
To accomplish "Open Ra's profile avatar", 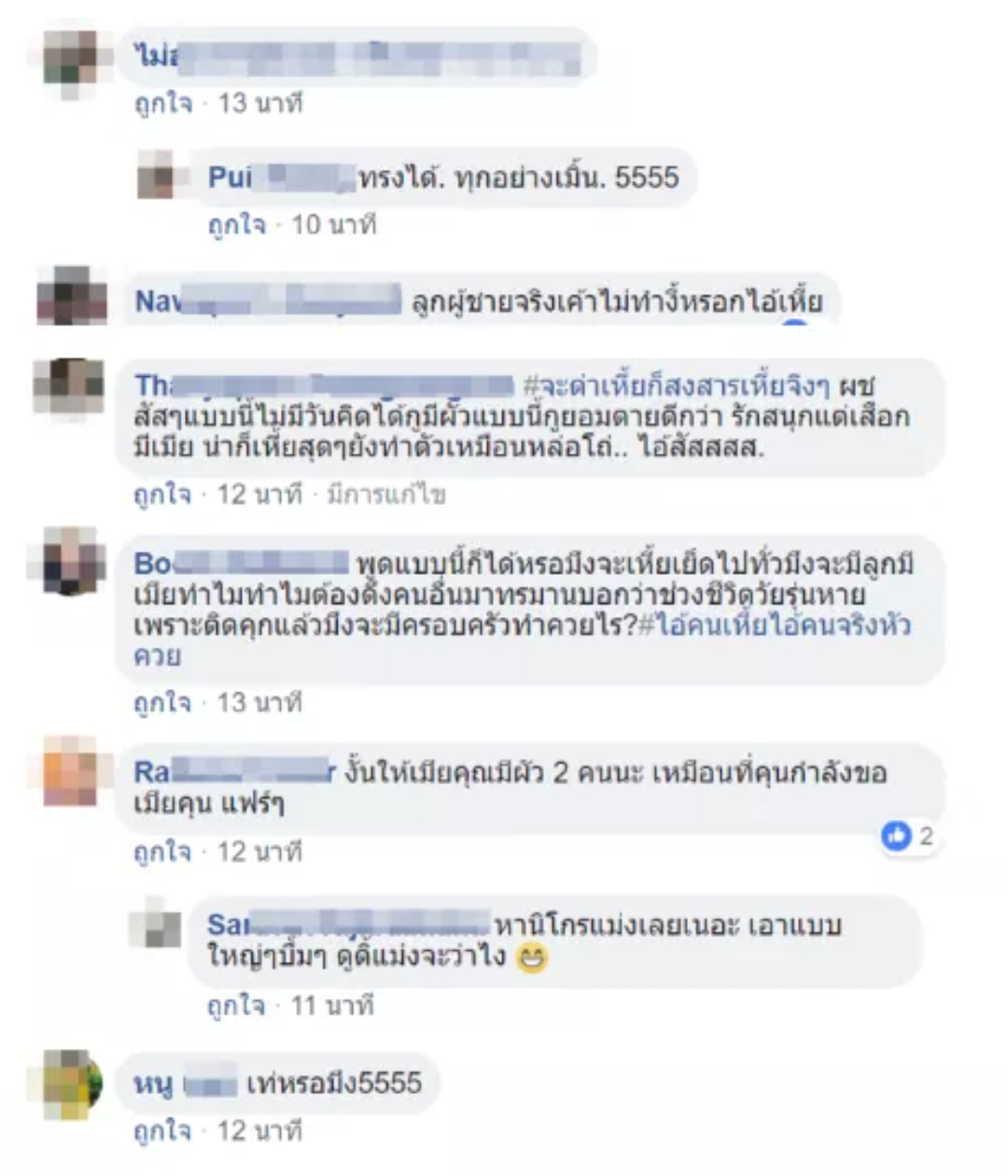I will pyautogui.click(x=69, y=771).
